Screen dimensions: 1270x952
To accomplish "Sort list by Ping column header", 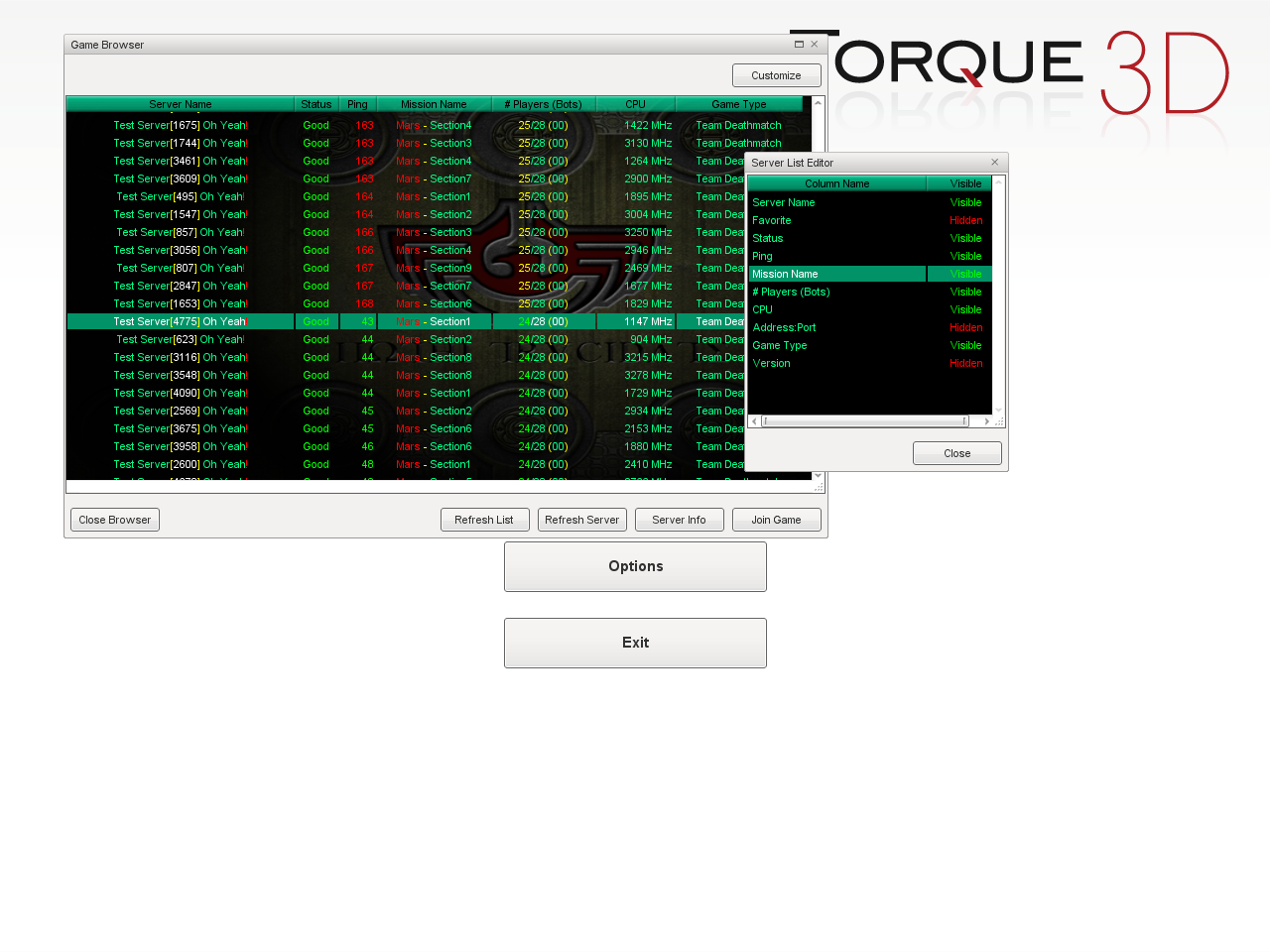I will point(357,104).
